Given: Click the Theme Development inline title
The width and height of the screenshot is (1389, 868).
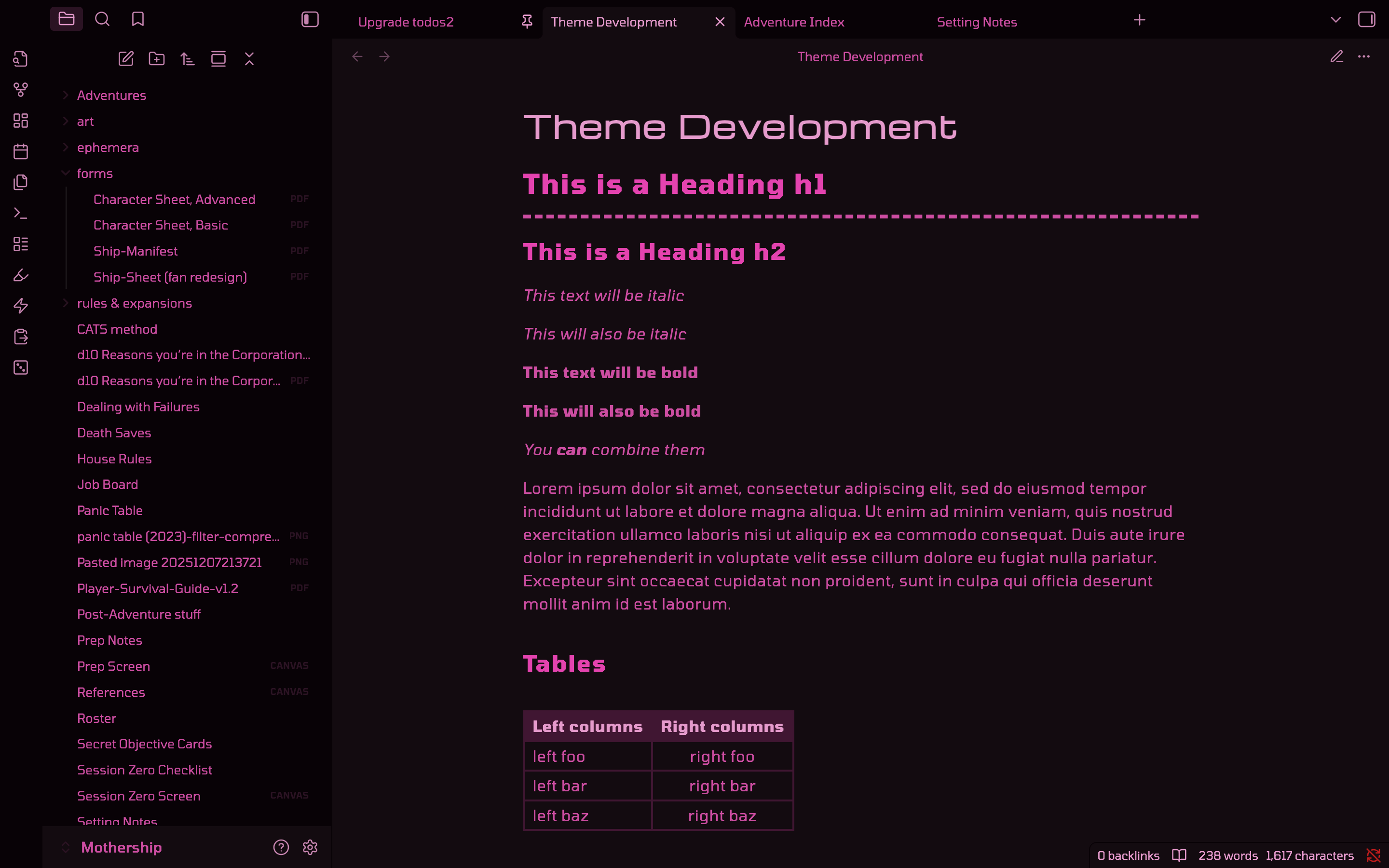Looking at the screenshot, I should click(x=740, y=127).
